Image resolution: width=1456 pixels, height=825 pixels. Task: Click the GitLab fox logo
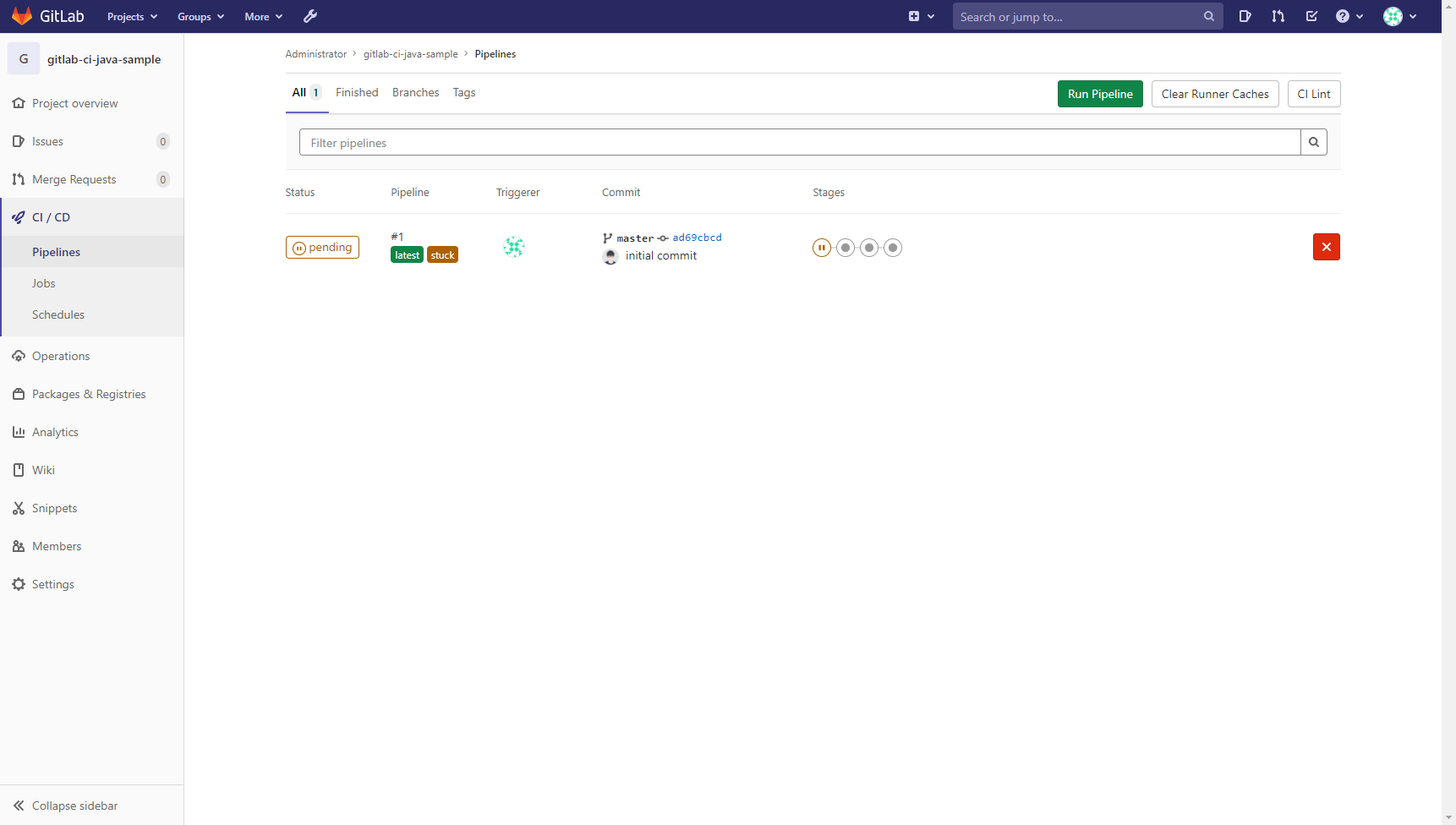tap(22, 16)
